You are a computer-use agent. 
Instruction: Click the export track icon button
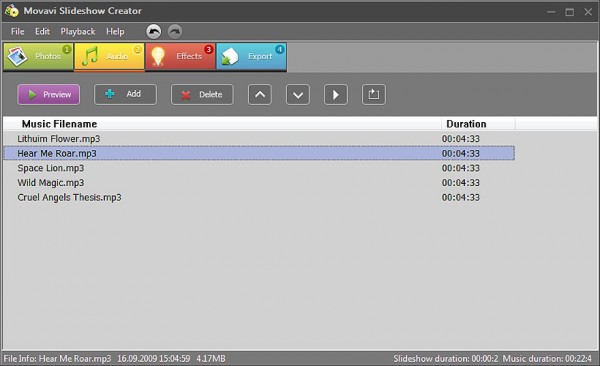(374, 94)
